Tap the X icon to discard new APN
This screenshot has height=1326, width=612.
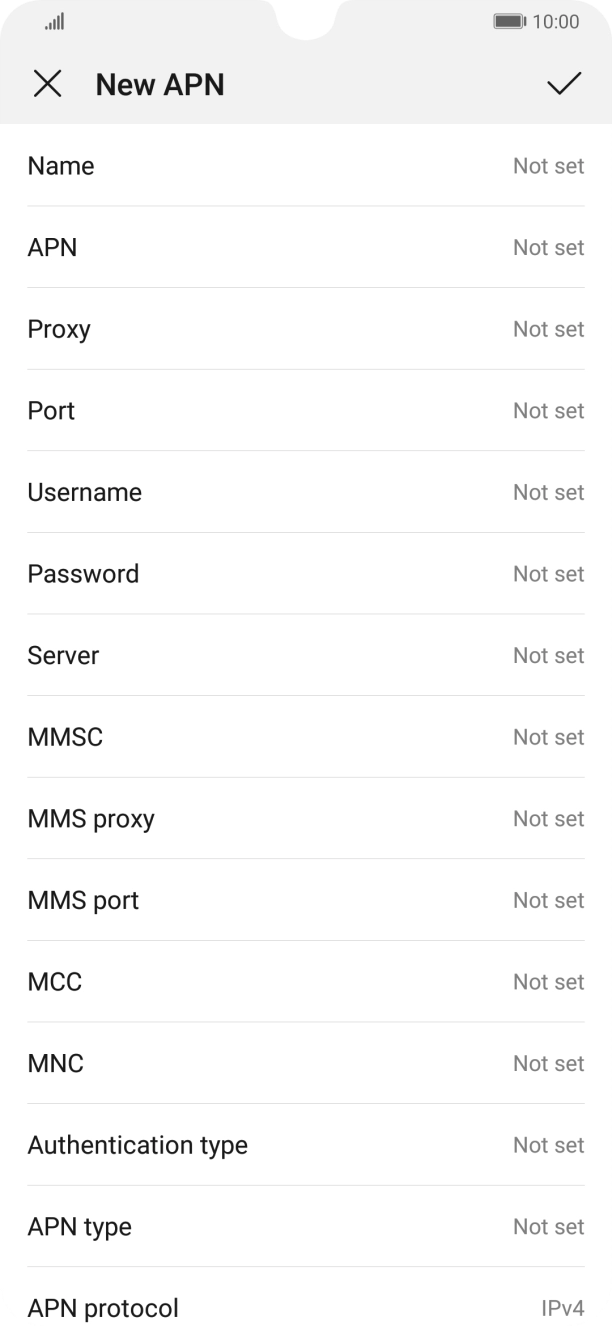pos(47,84)
